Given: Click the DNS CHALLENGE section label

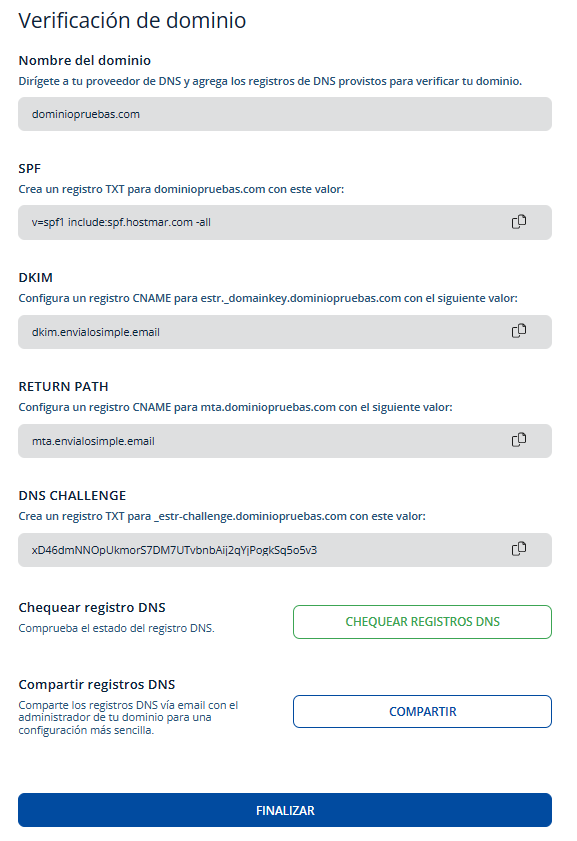Looking at the screenshot, I should point(72,495).
